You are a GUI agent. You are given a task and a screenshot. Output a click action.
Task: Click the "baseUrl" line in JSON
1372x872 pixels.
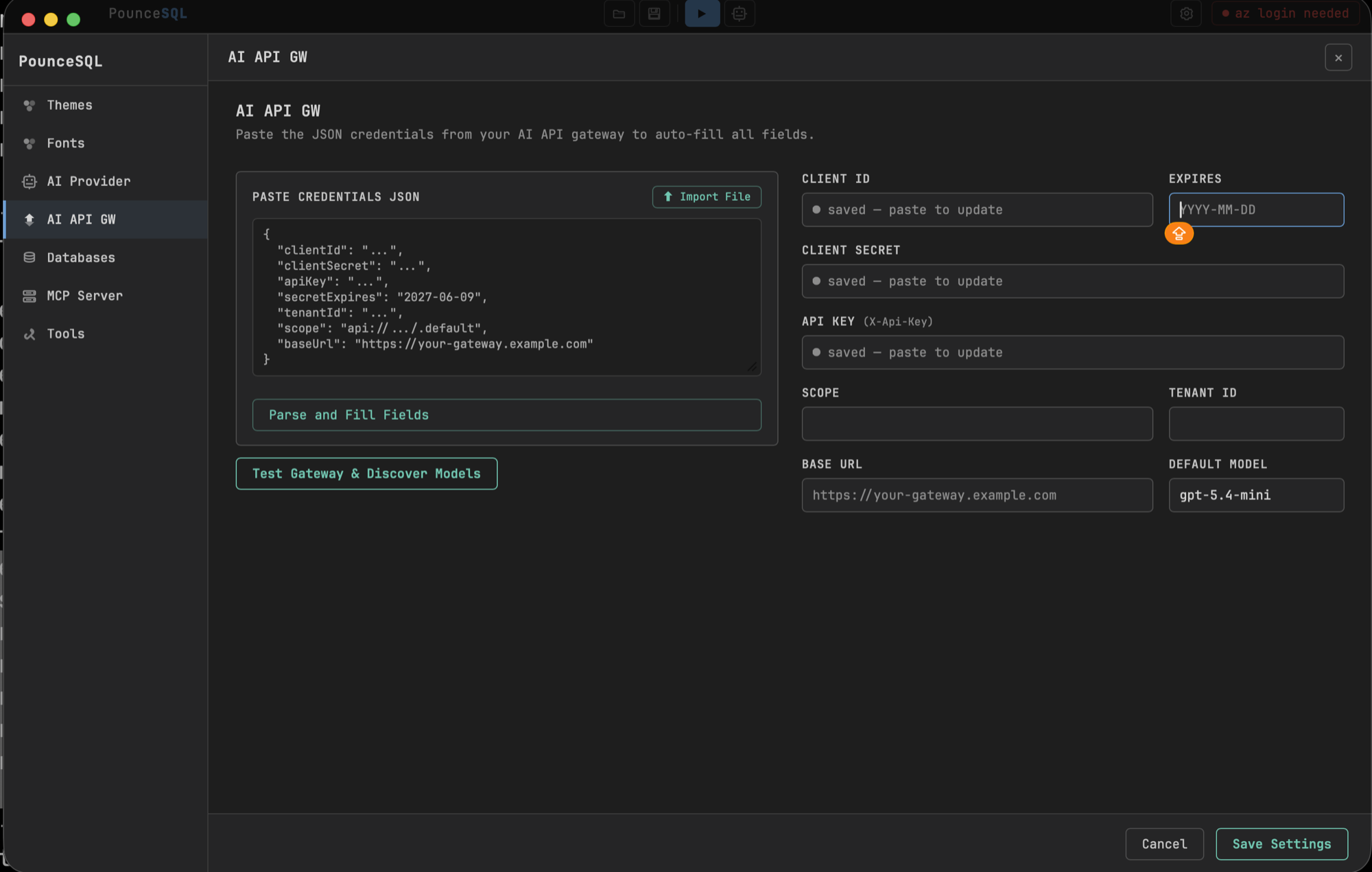(x=435, y=344)
